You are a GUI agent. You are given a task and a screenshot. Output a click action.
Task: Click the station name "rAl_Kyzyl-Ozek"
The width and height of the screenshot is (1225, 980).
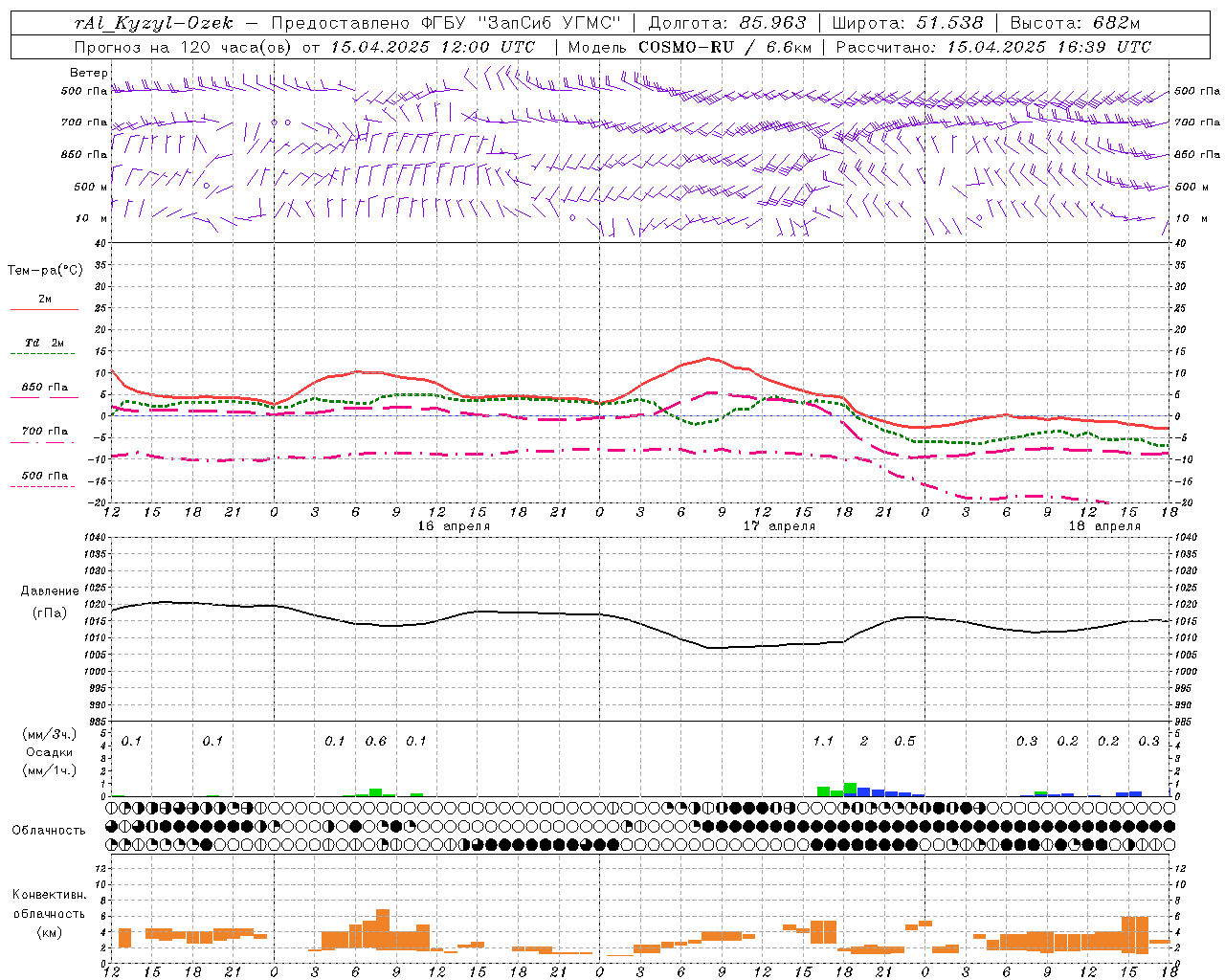pos(153,23)
